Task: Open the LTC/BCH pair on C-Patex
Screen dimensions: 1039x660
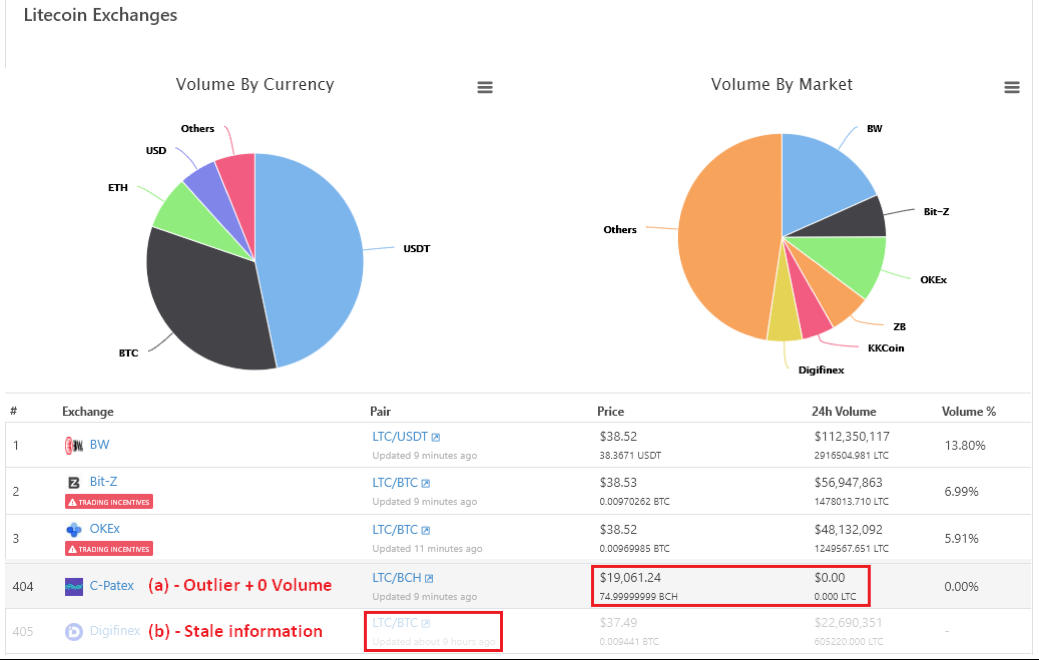Action: pyautogui.click(x=396, y=578)
